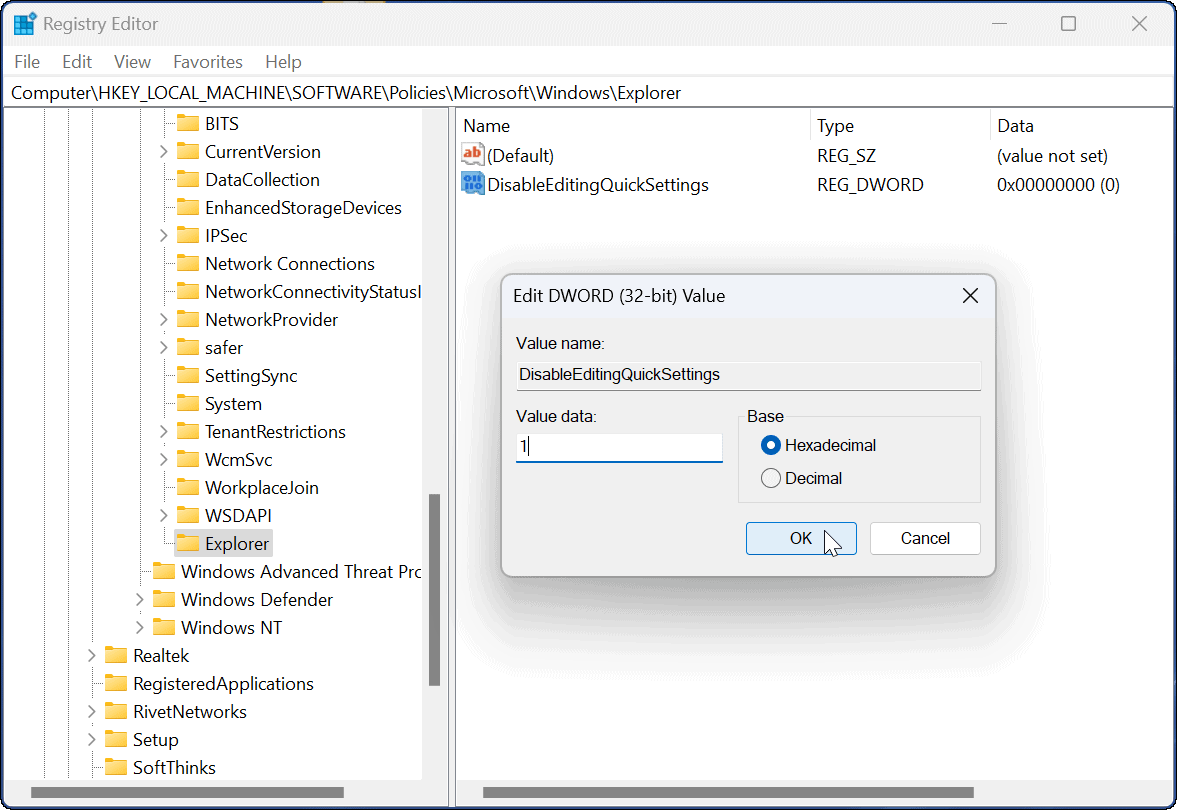This screenshot has height=810, width=1177.
Task: Click the Windows Defender folder icon
Action: point(164,599)
